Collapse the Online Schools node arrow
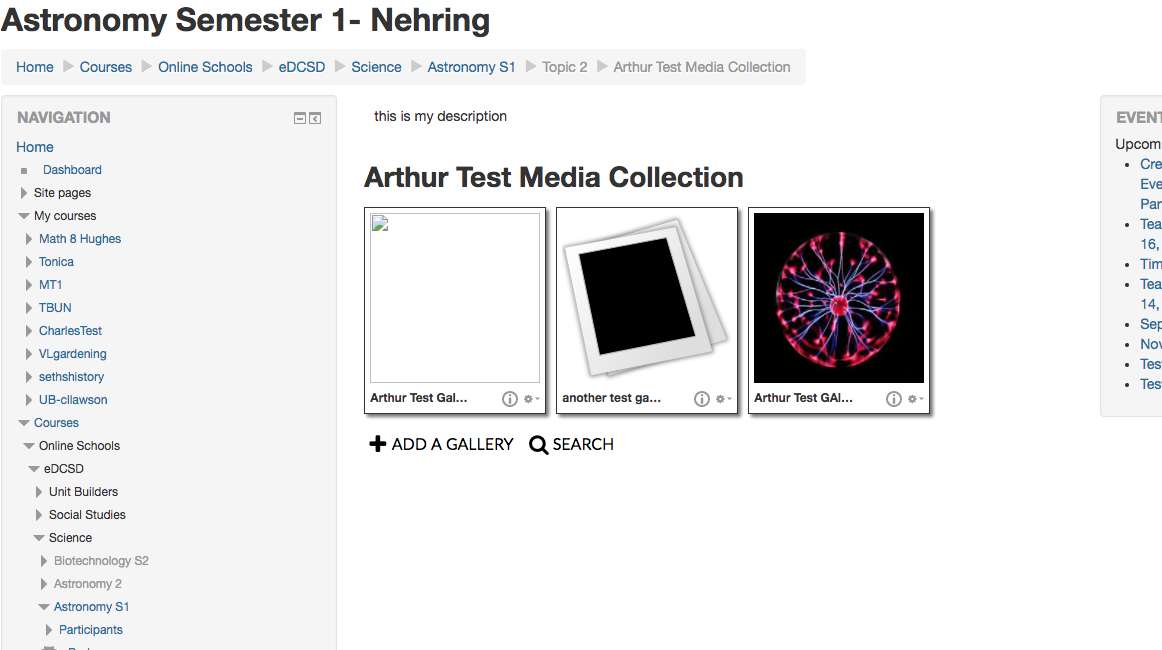The height and width of the screenshot is (650, 1162). [29, 445]
